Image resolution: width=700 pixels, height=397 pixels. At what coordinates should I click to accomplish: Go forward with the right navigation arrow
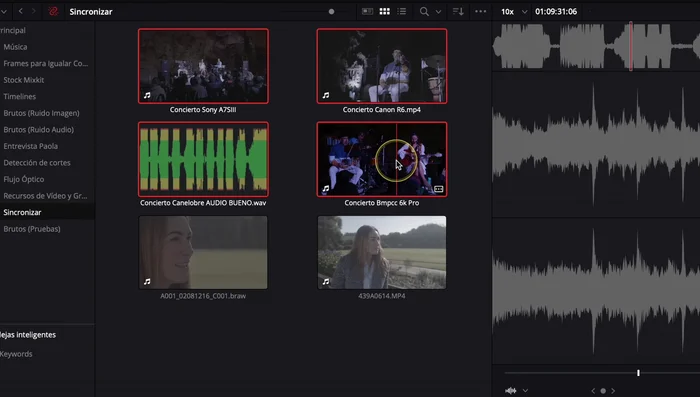coord(33,11)
